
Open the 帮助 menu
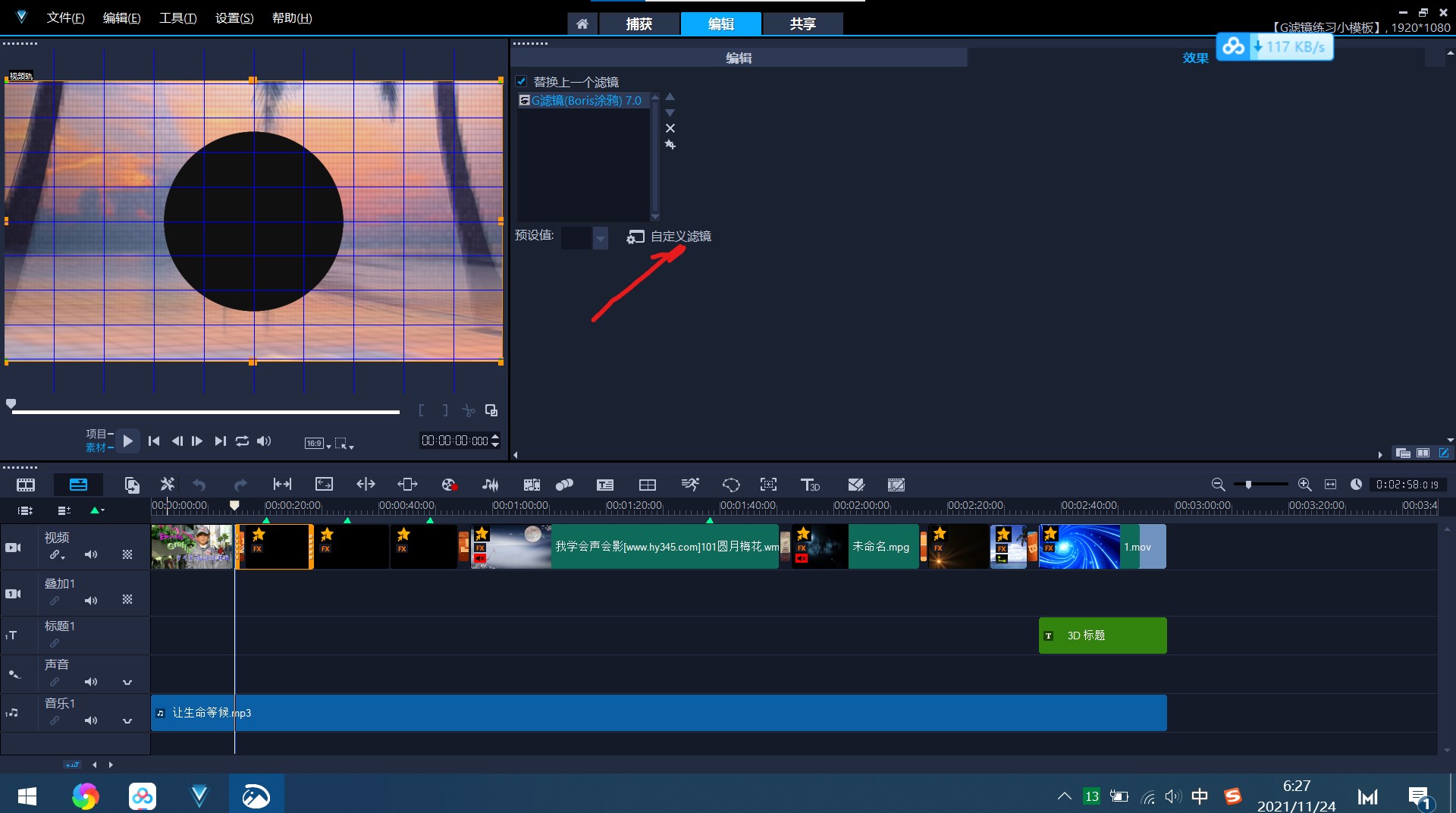coord(292,17)
